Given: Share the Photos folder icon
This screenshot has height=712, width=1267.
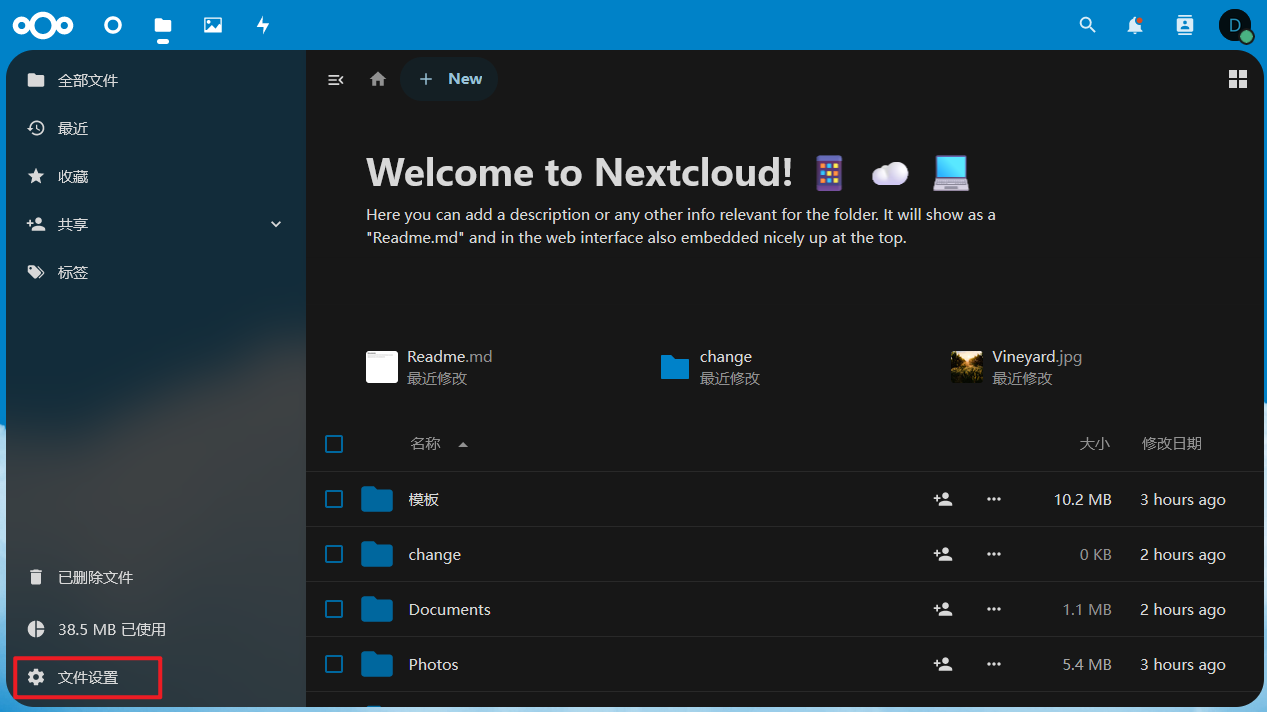Looking at the screenshot, I should coord(942,664).
